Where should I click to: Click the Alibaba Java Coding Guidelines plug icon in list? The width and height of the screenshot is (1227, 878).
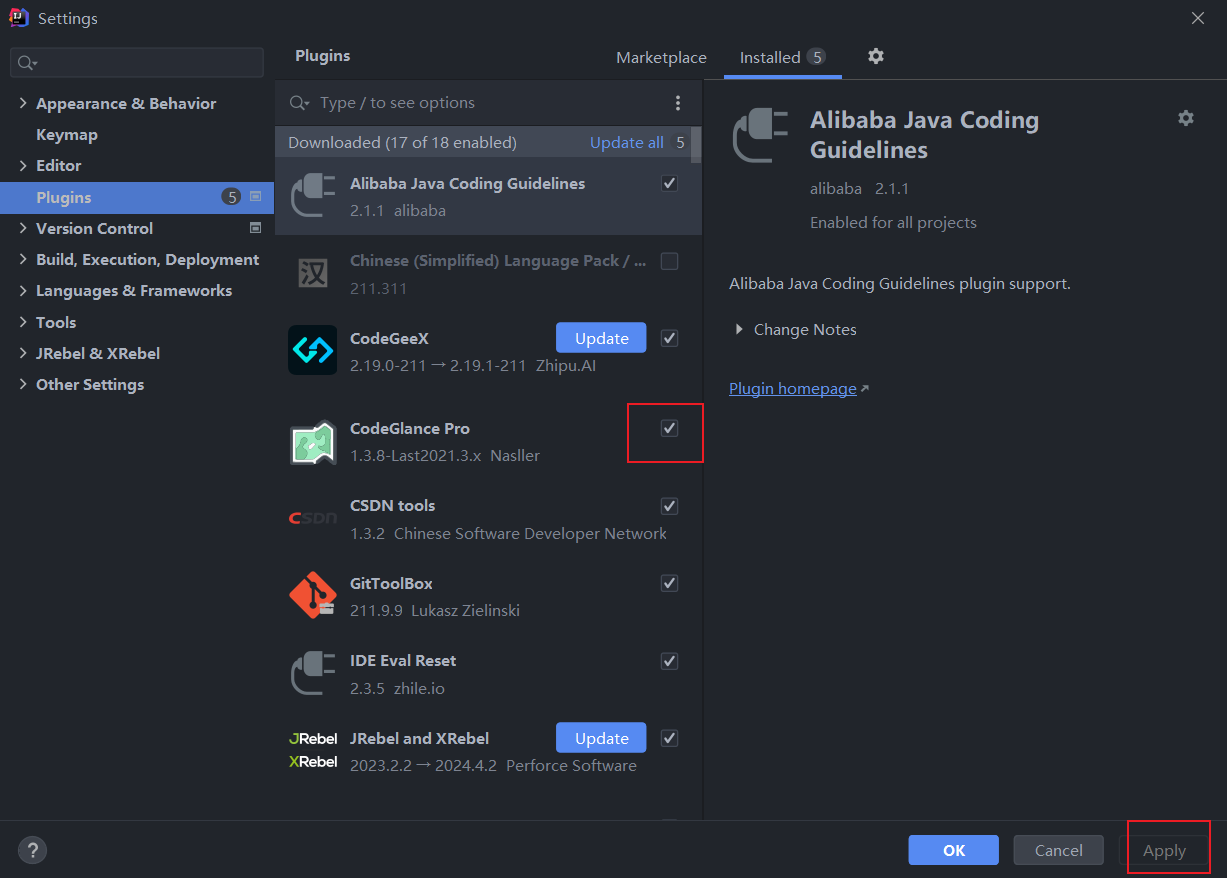(x=313, y=196)
